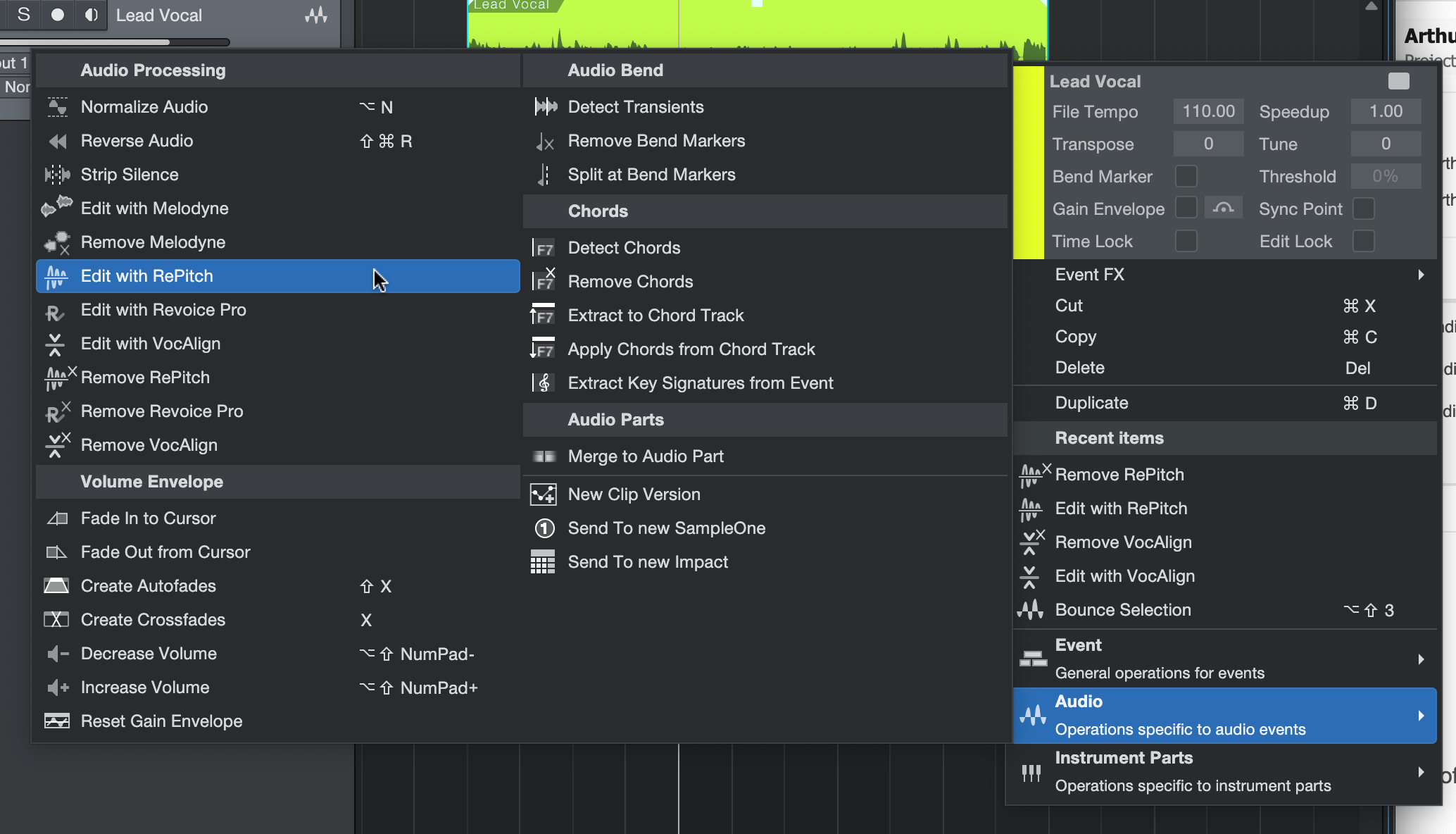Click the Bounce Selection waveform icon
1456x834 pixels.
coord(1031,610)
